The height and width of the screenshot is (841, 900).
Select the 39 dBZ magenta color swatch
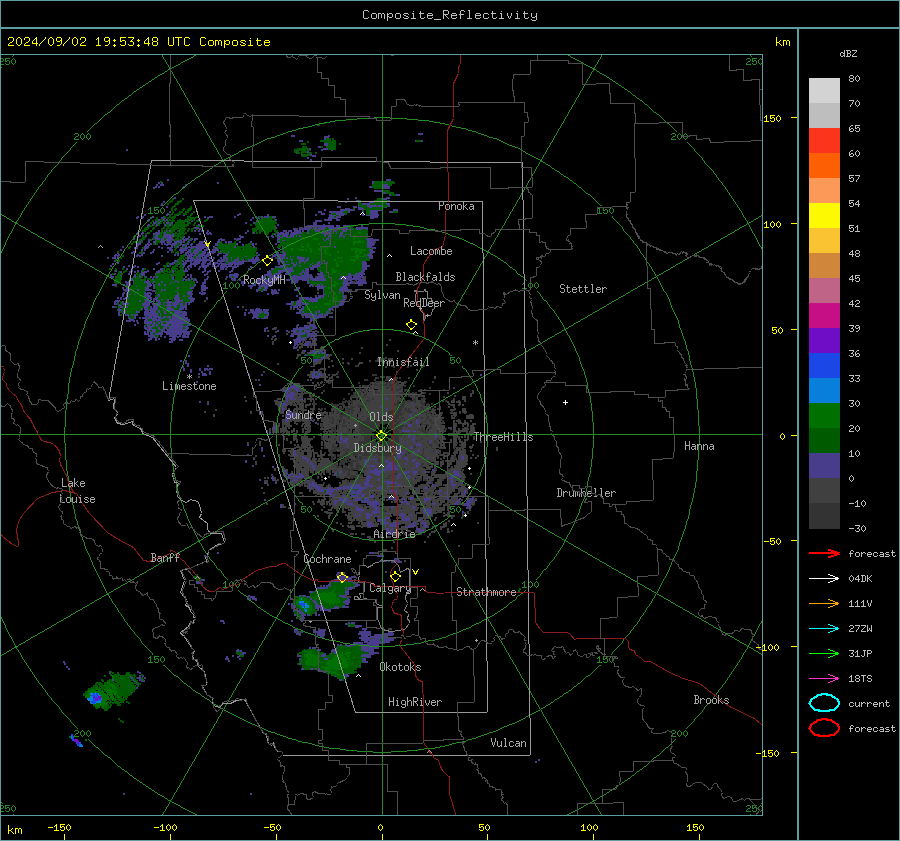click(x=824, y=315)
